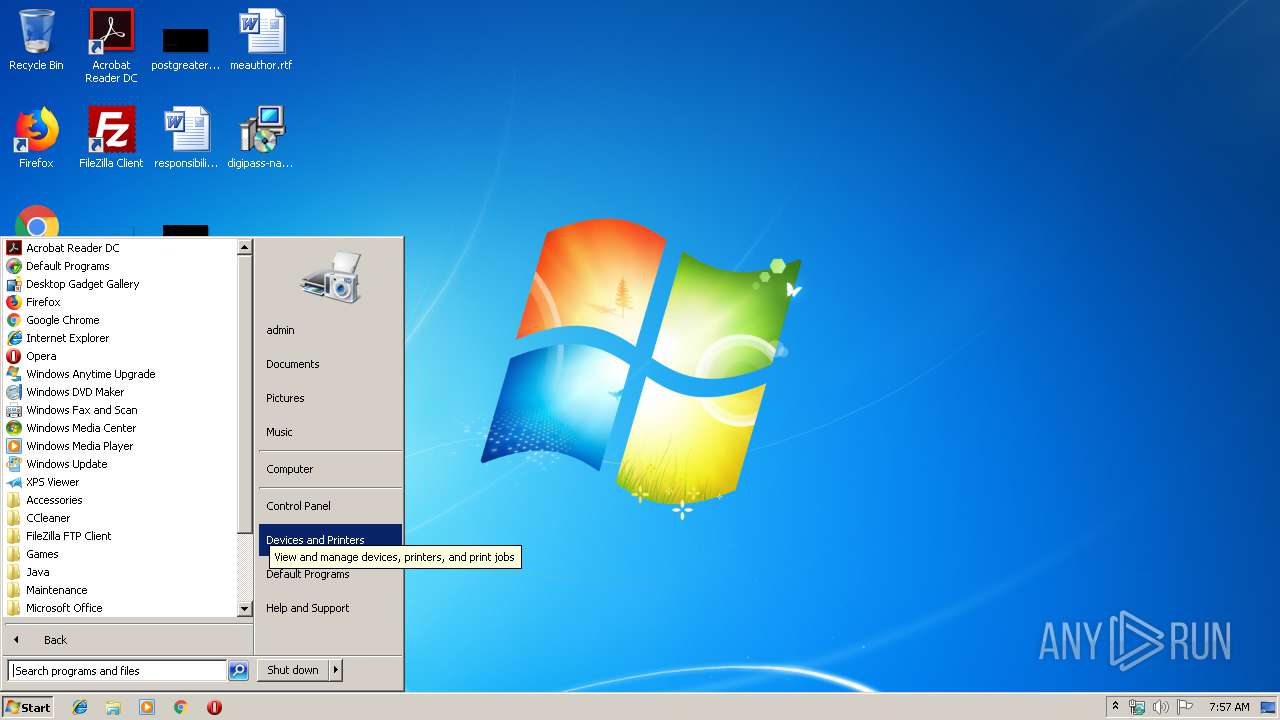Viewport: 1280px width, 720px height.
Task: Select the digipass-na... installer icon
Action: click(x=261, y=138)
